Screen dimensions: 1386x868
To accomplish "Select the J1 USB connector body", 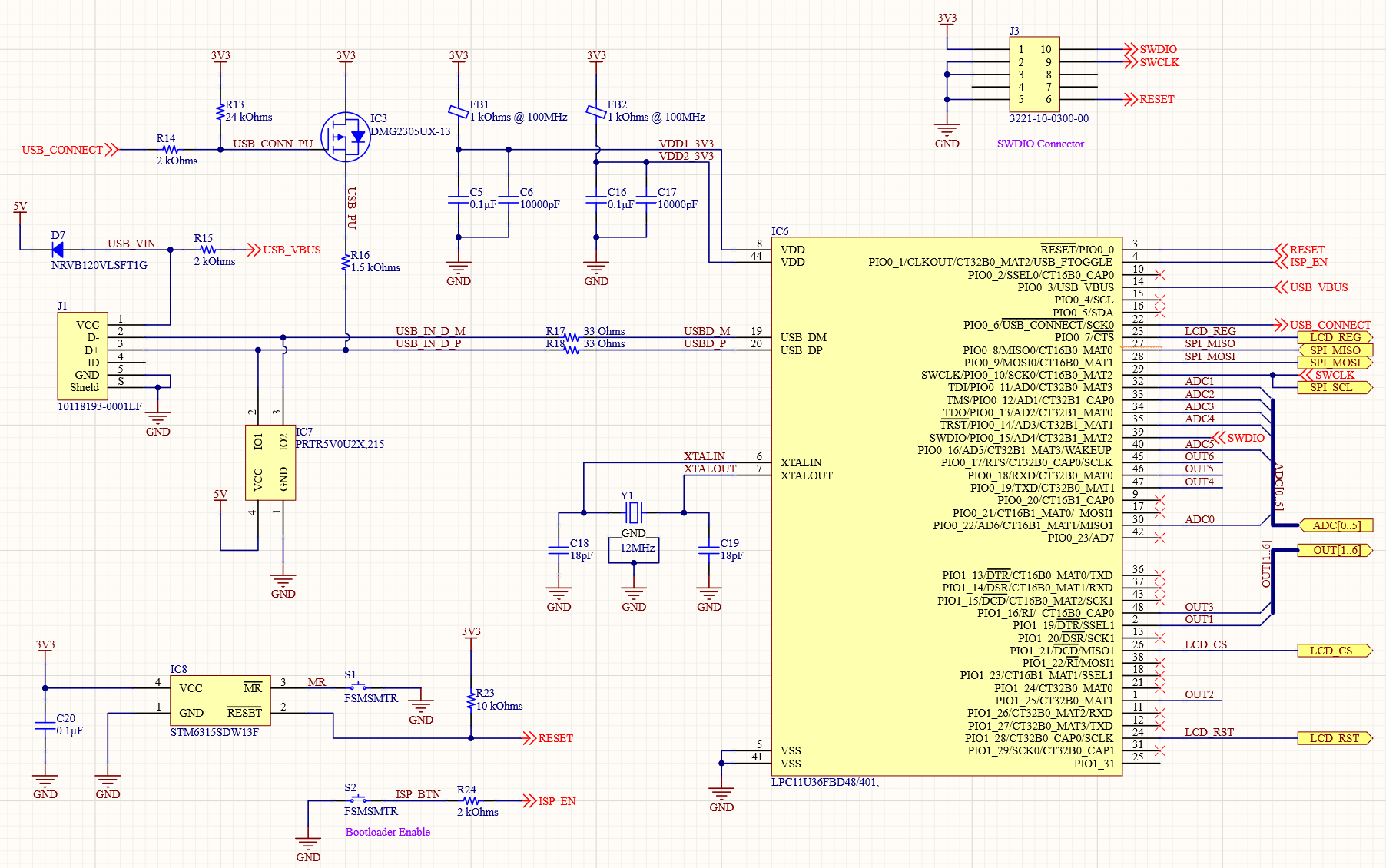I will tap(83, 356).
